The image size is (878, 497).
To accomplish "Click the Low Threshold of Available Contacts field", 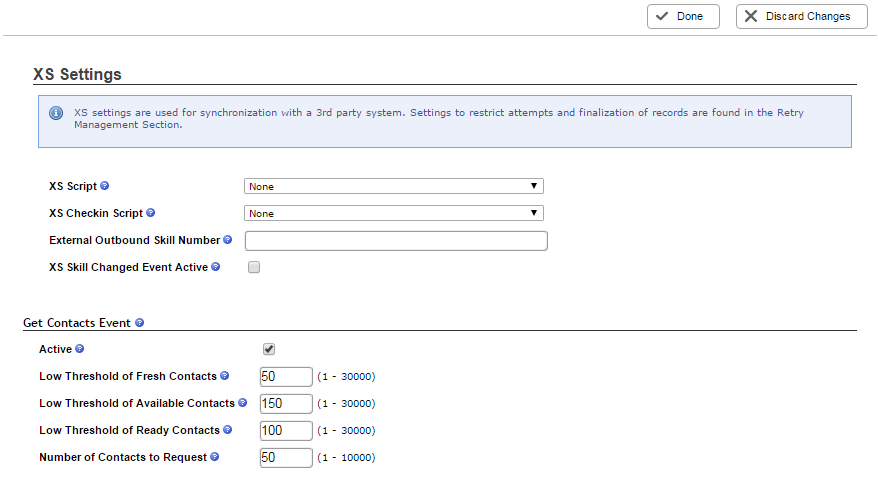I will [286, 404].
